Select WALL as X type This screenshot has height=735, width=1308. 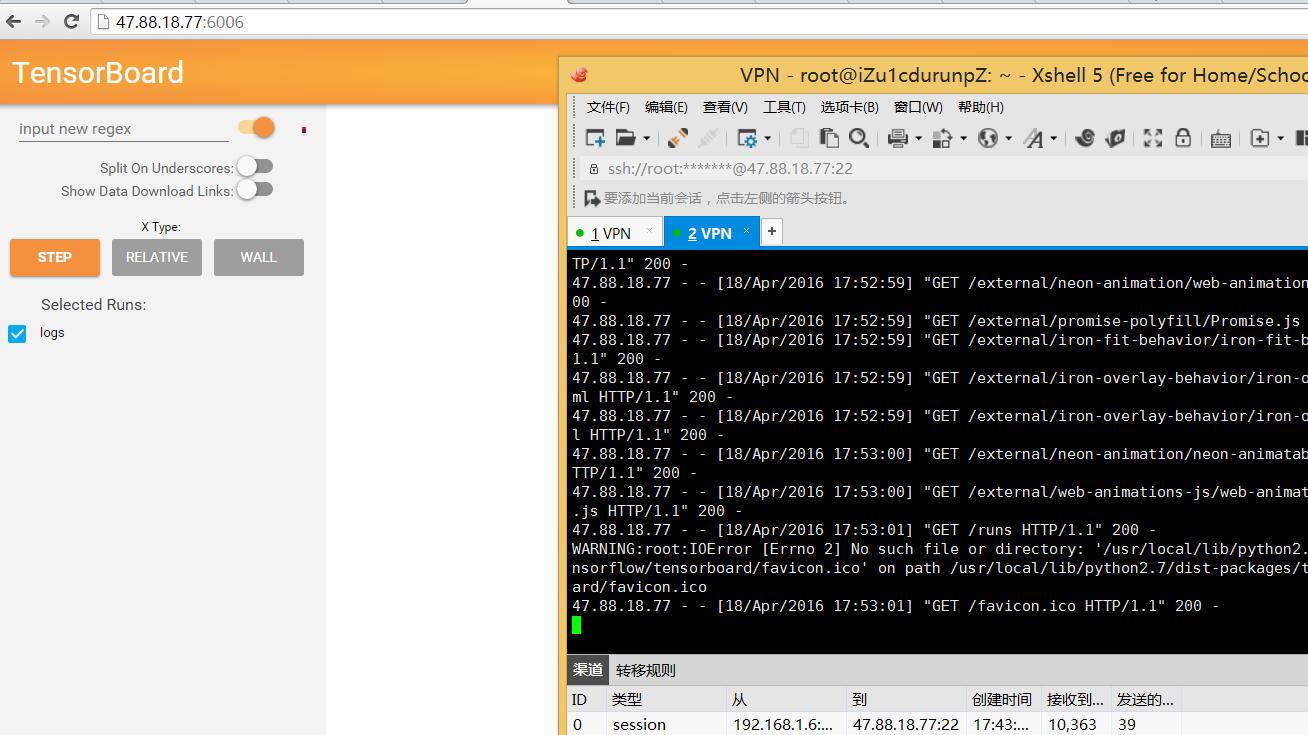tap(259, 257)
